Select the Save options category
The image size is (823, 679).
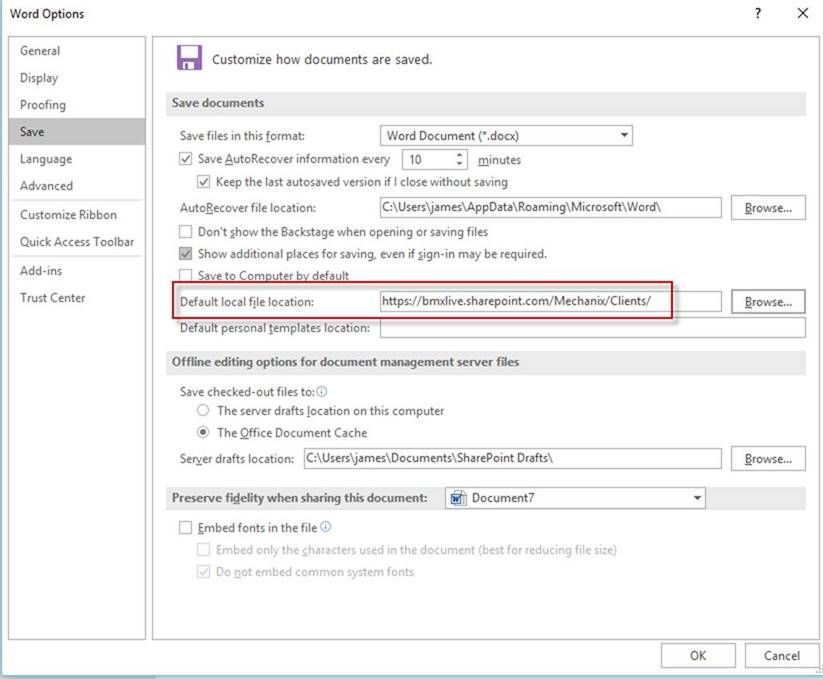[77, 131]
